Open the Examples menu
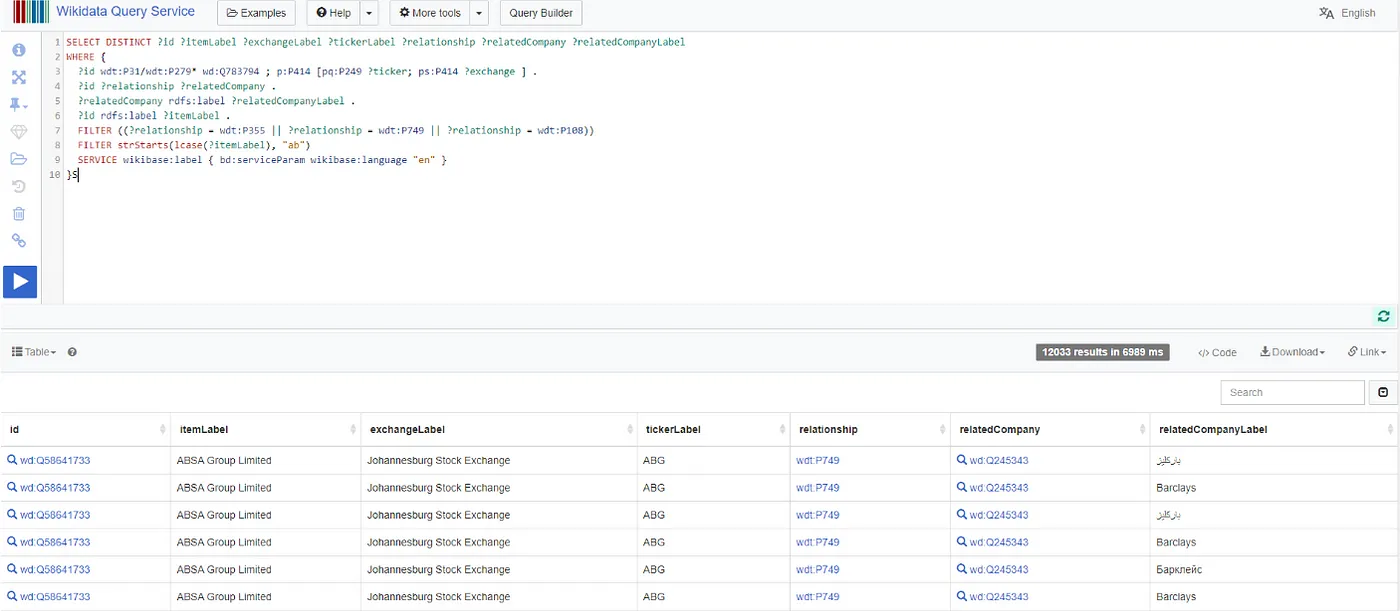The width and height of the screenshot is (1400, 611). [256, 14]
